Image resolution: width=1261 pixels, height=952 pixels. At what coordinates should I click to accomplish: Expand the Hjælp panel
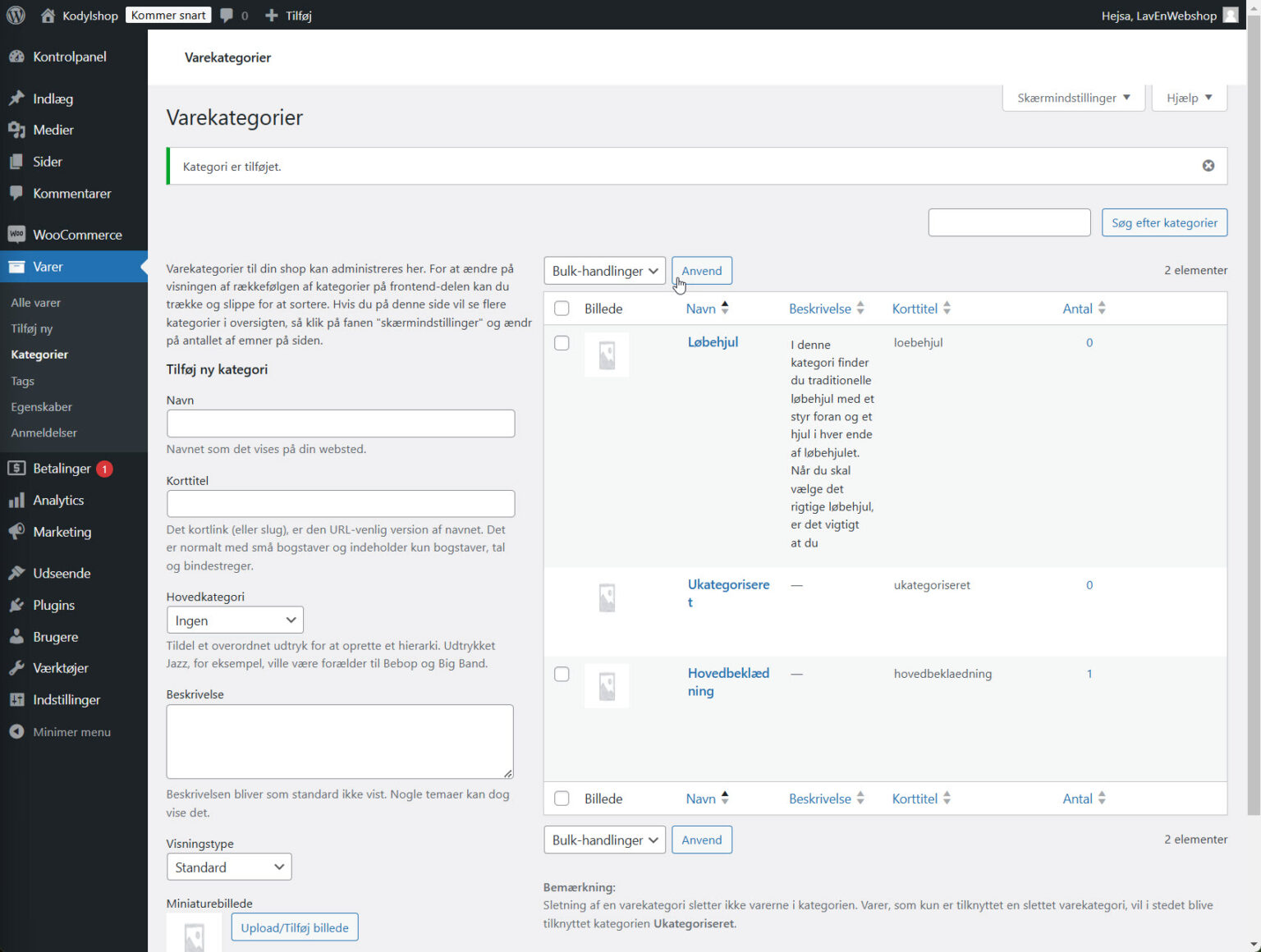click(1190, 98)
